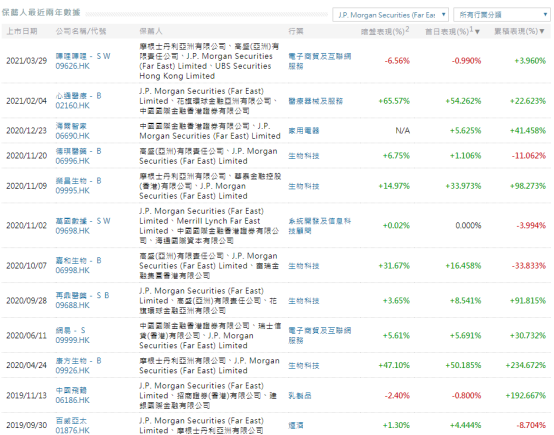Open stock link 09698.HK
554x435 pixels.
[72, 231]
